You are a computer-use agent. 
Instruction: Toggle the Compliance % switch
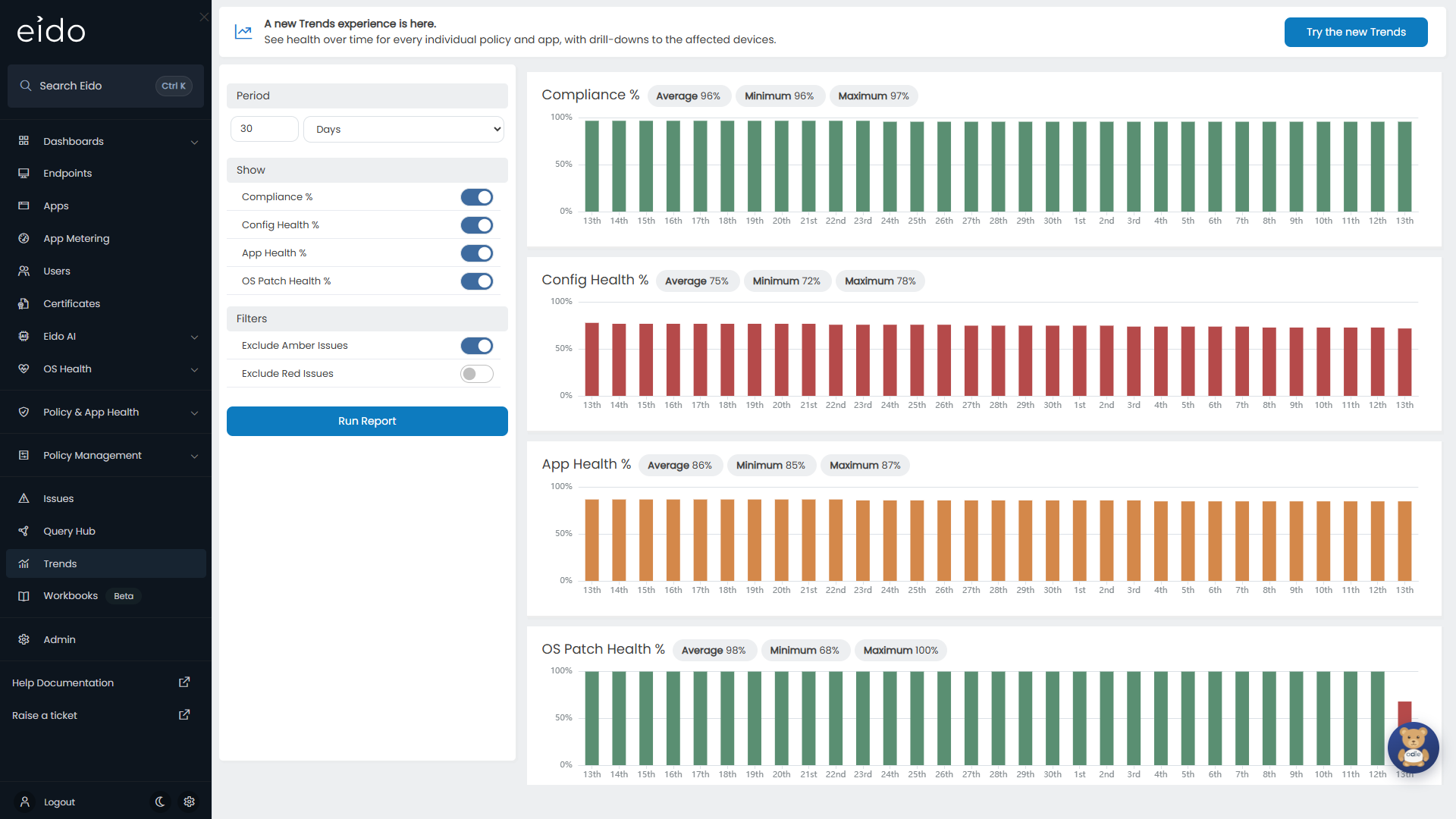477,197
